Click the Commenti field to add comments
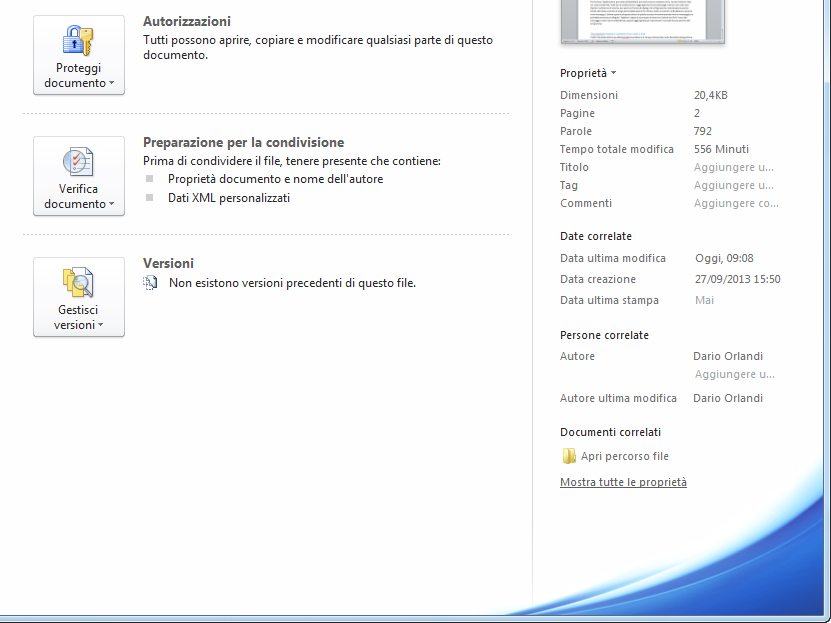This screenshot has width=831, height=623. (736, 203)
